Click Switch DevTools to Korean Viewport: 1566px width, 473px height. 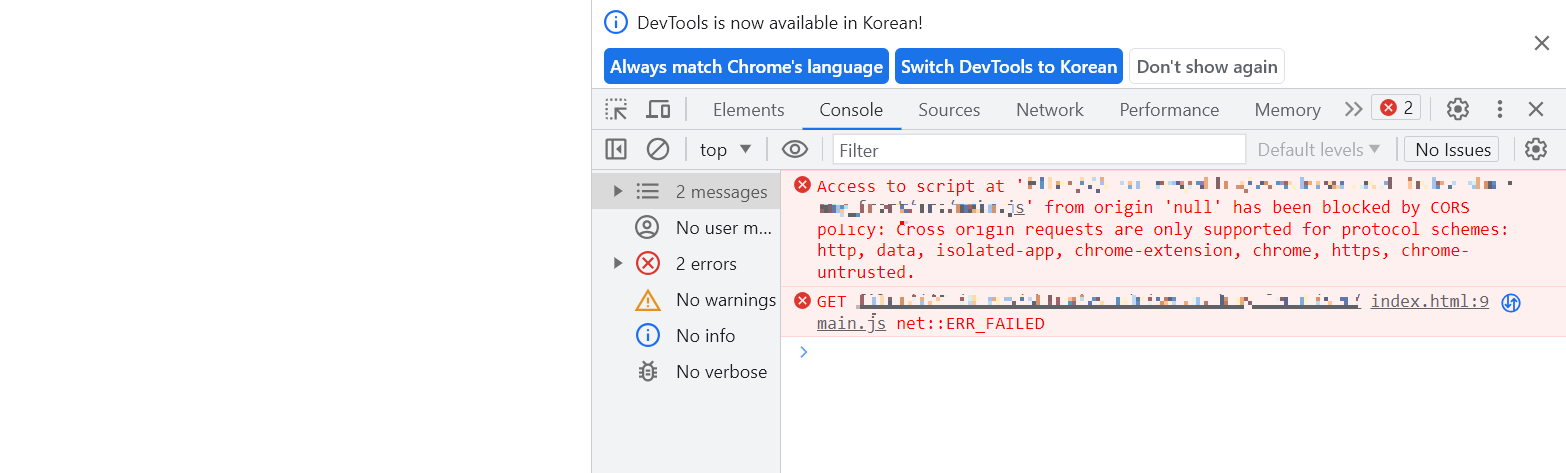point(1009,67)
